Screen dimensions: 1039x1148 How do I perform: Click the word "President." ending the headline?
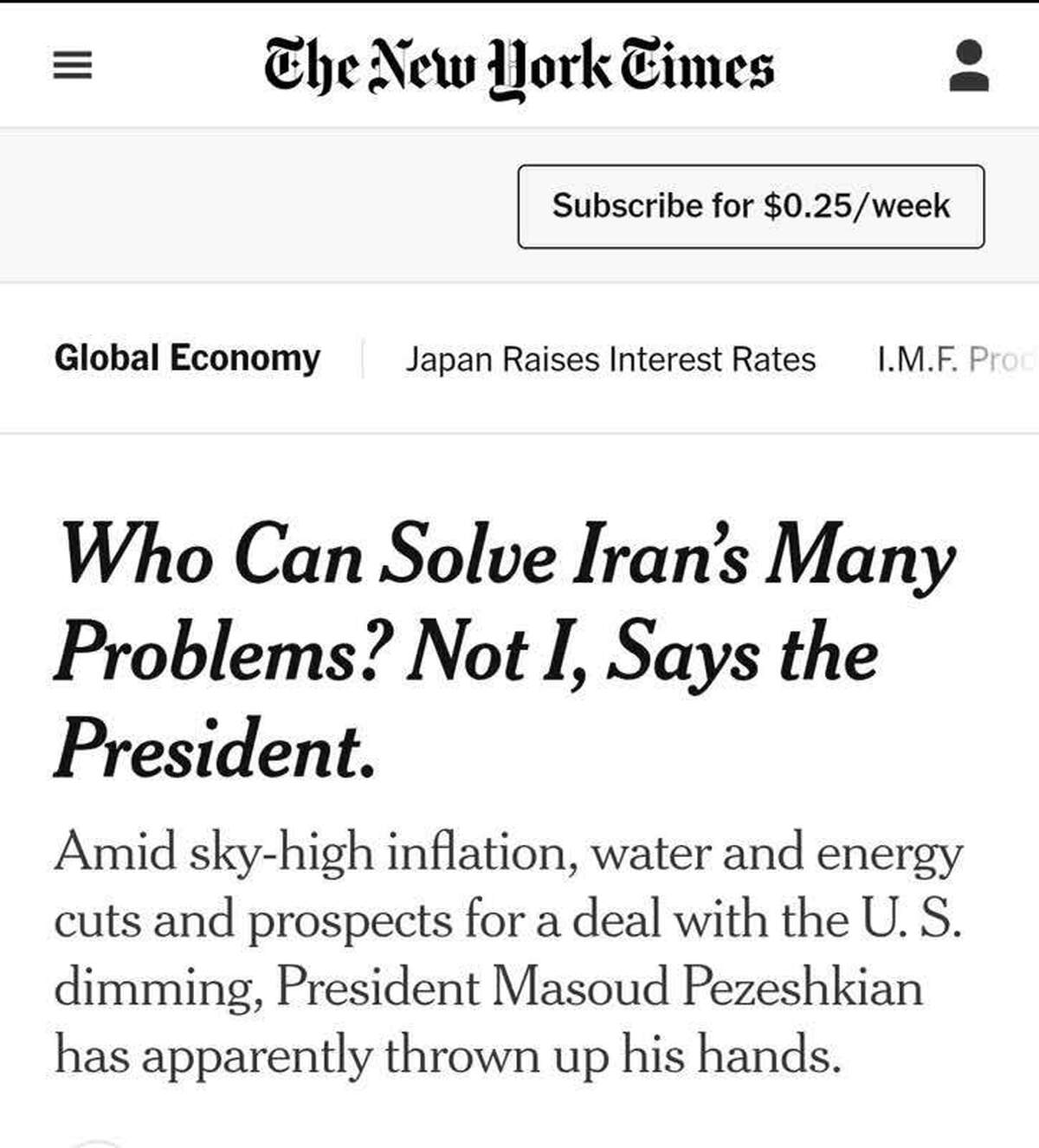coord(215,750)
